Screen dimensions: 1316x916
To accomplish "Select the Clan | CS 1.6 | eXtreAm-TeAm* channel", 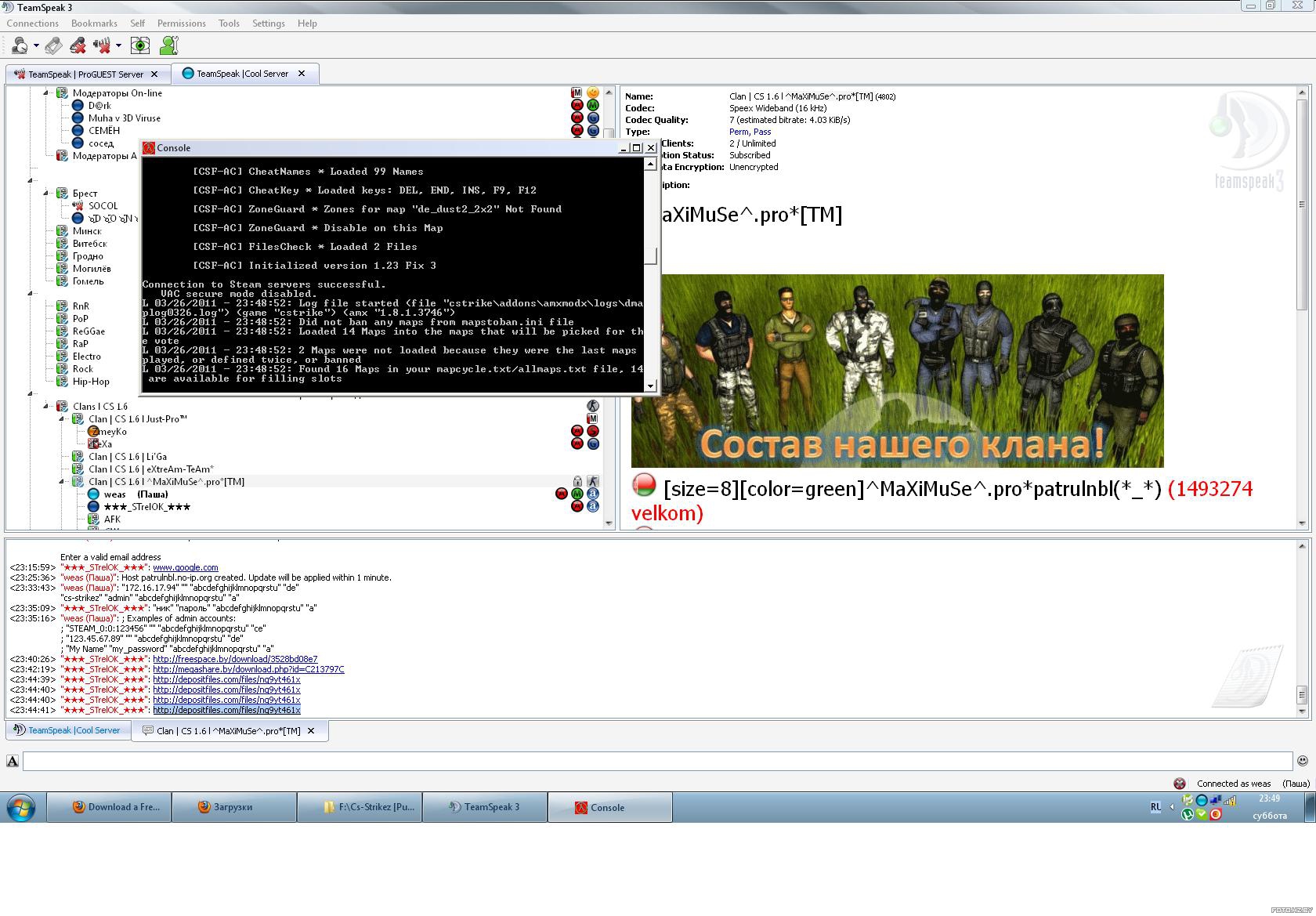I will 151,469.
